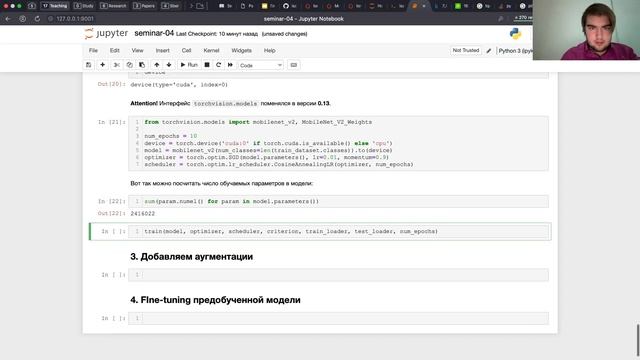This screenshot has width=640, height=360.
Task: Click the empty cell under Добавляем аугментации
Action: pos(338,275)
